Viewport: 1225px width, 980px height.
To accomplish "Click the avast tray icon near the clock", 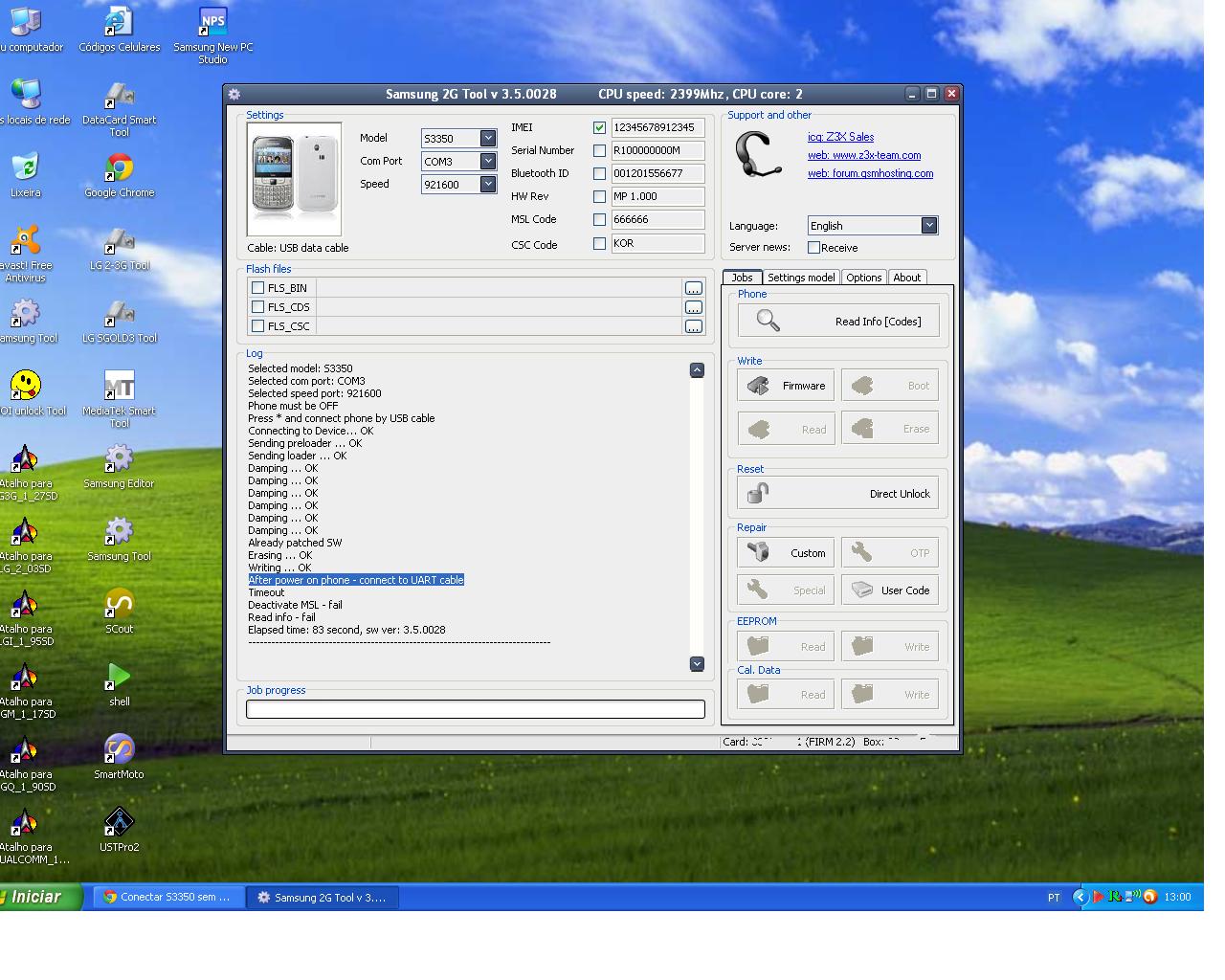I will [1150, 897].
